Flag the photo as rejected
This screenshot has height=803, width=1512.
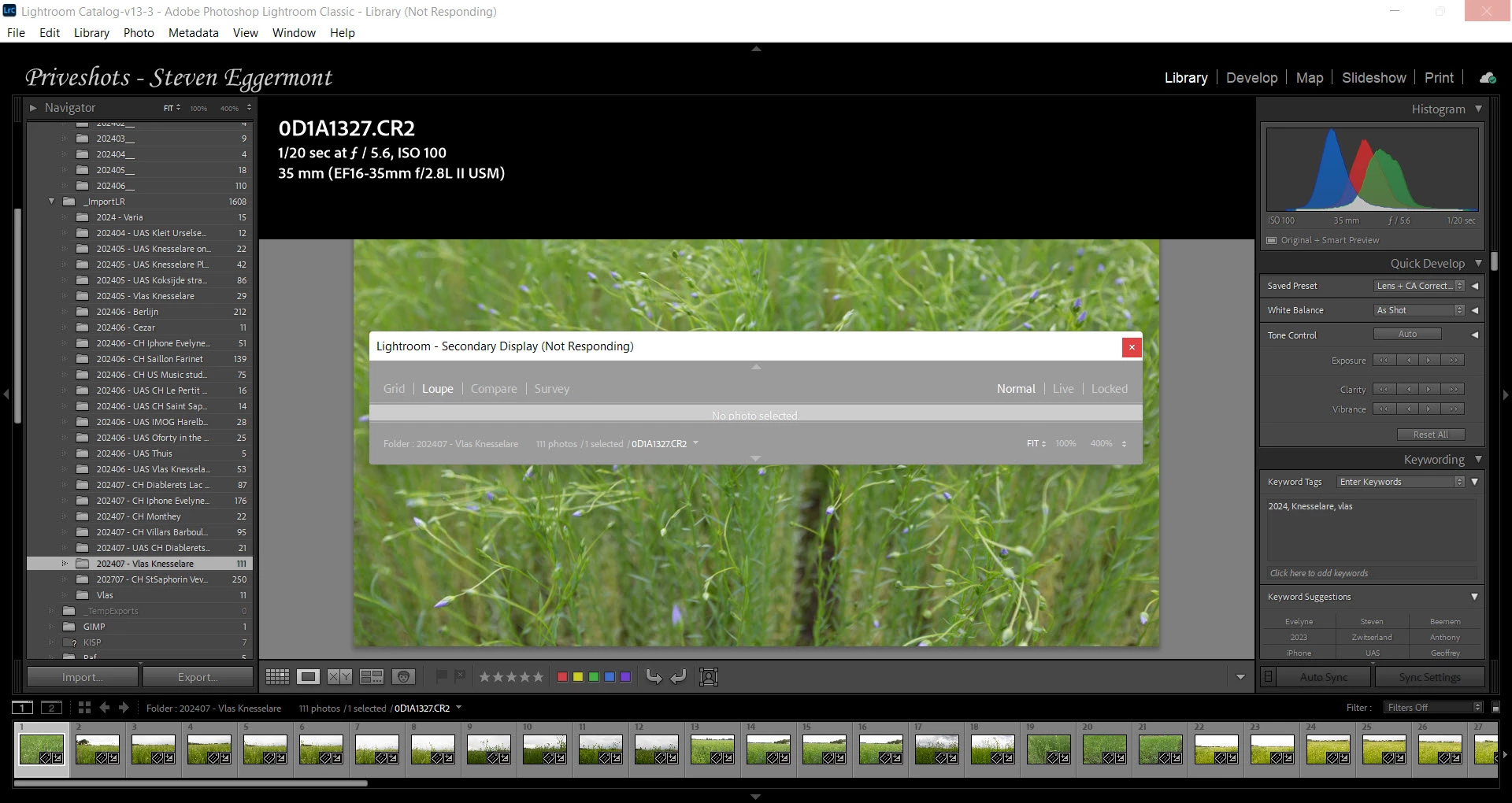pos(460,676)
